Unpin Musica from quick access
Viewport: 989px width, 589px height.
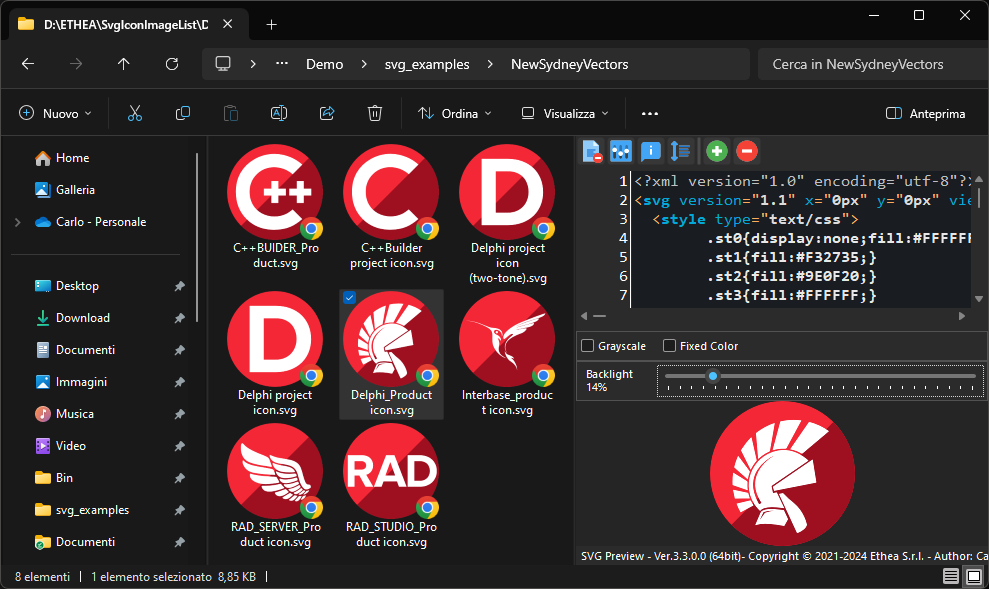[180, 414]
